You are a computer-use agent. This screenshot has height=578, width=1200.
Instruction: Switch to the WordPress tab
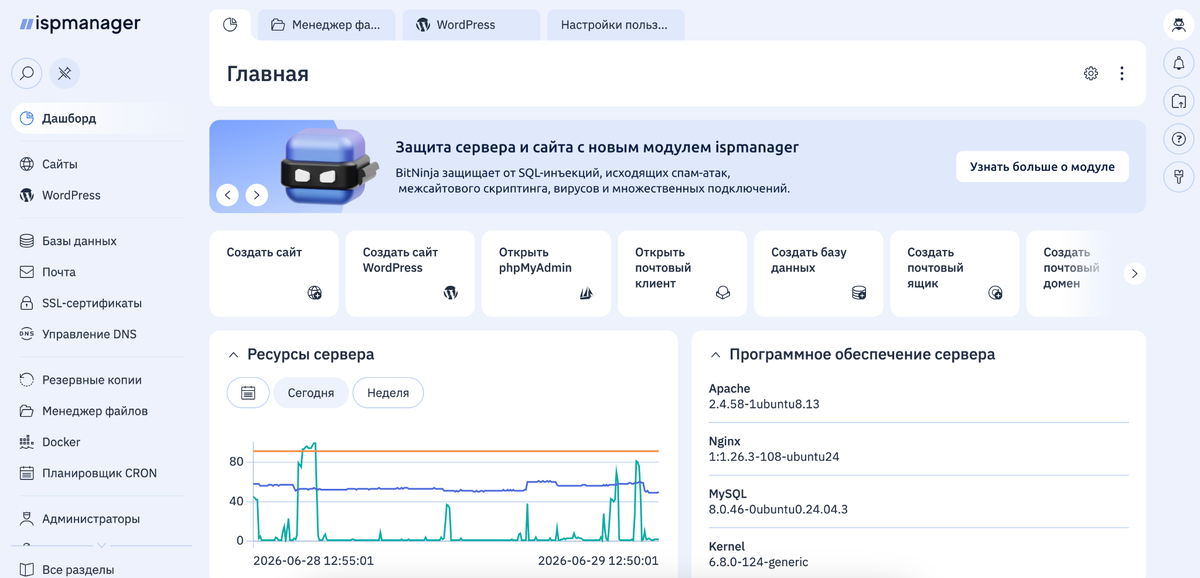pos(471,25)
